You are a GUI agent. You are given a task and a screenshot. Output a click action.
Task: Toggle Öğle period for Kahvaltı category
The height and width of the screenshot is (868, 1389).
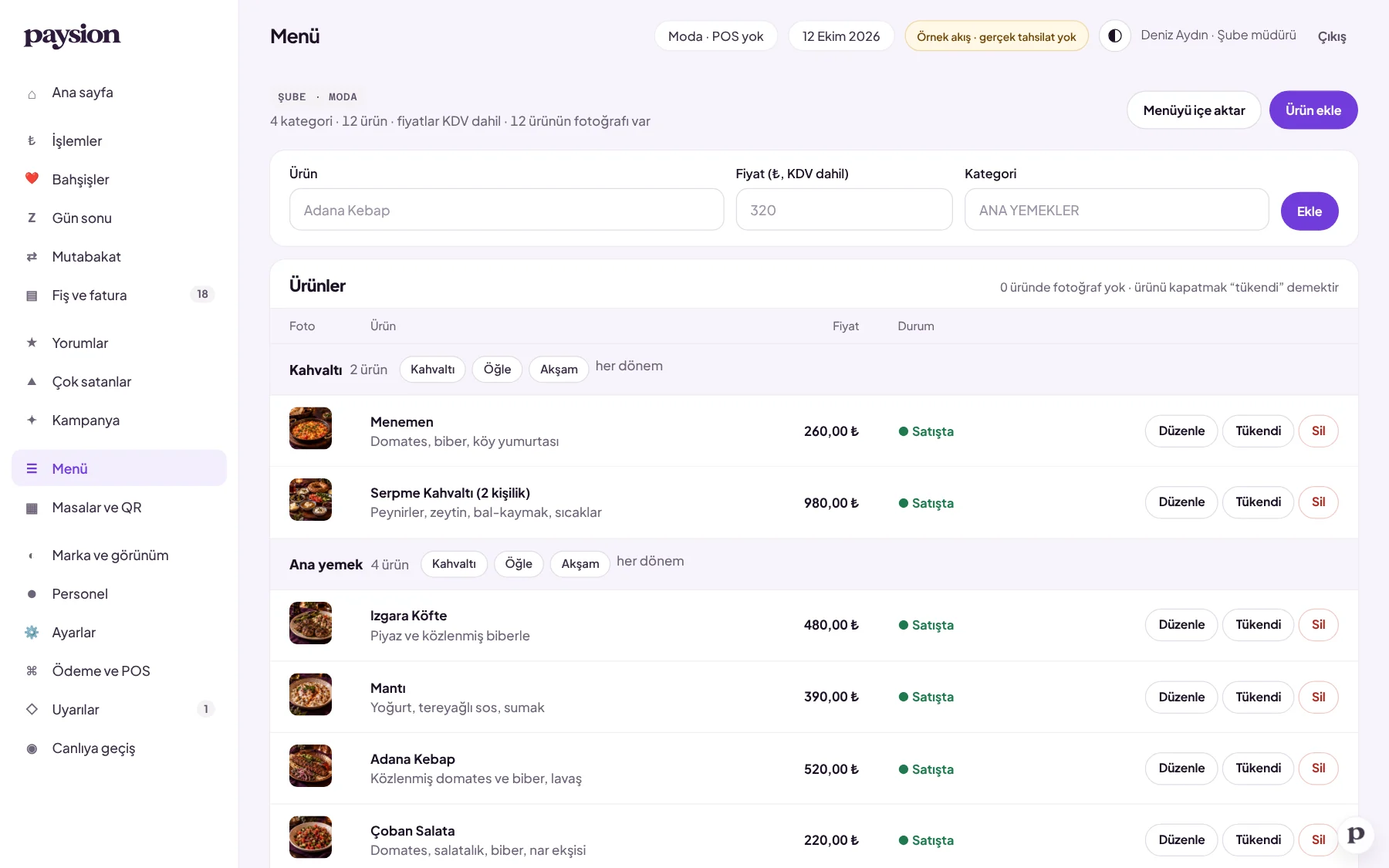[497, 370]
